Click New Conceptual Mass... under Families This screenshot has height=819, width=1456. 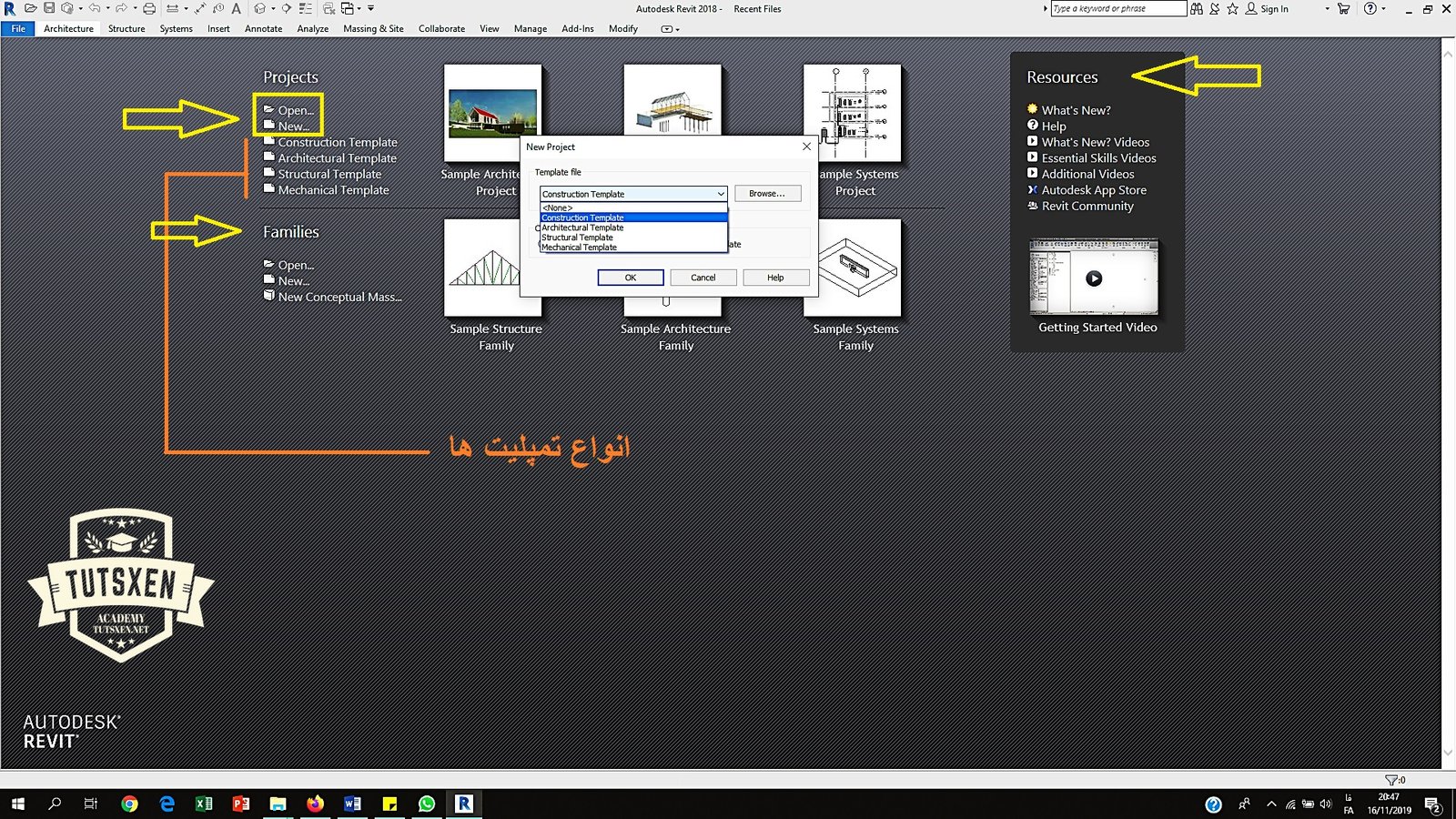tap(339, 297)
